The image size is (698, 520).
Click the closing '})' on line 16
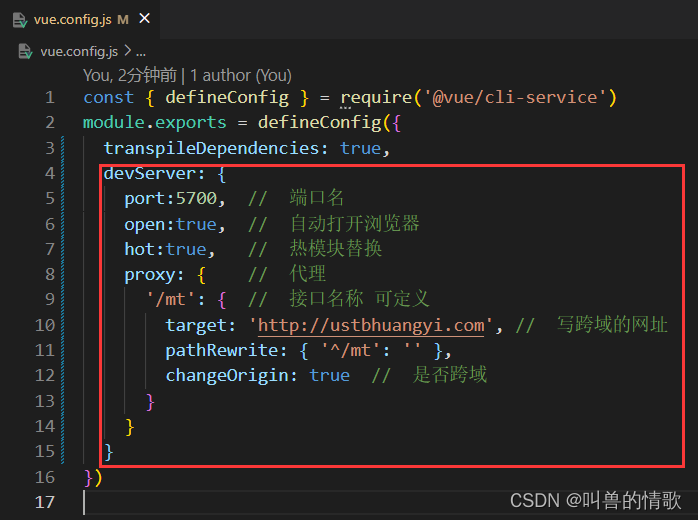pyautogui.click(x=93, y=478)
